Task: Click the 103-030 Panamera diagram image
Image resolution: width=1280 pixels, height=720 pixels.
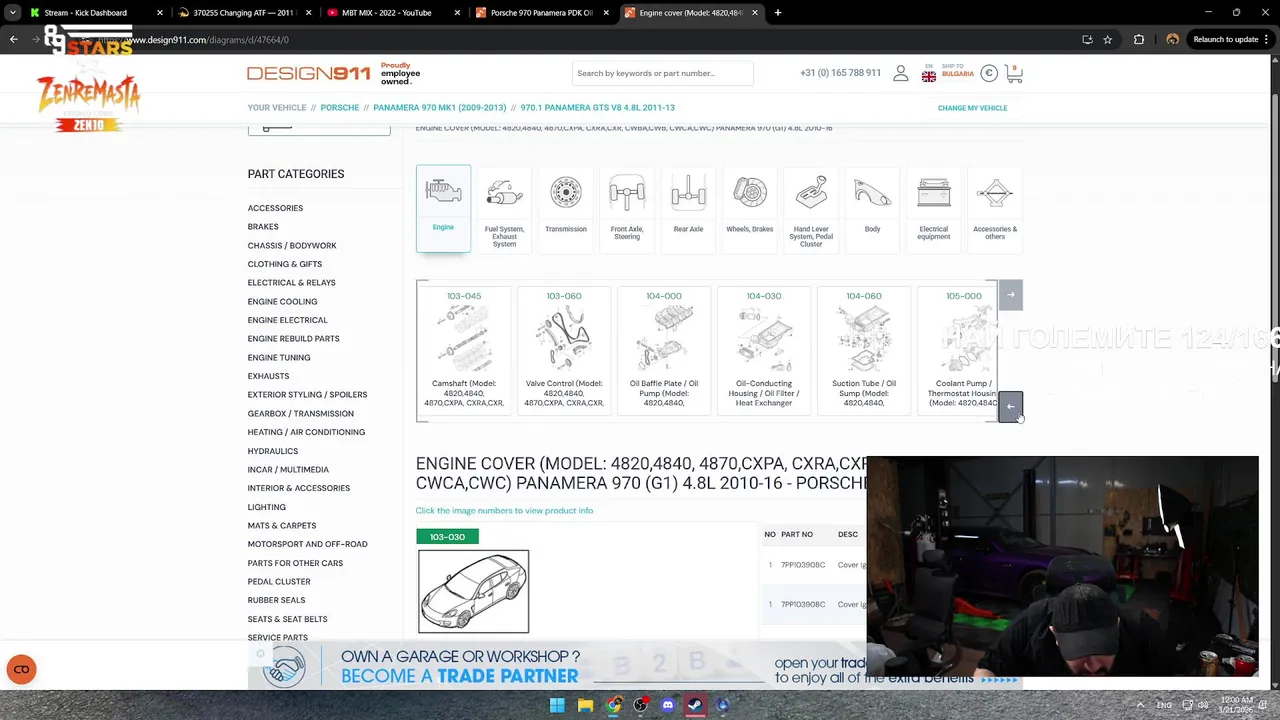Action: 474,591
